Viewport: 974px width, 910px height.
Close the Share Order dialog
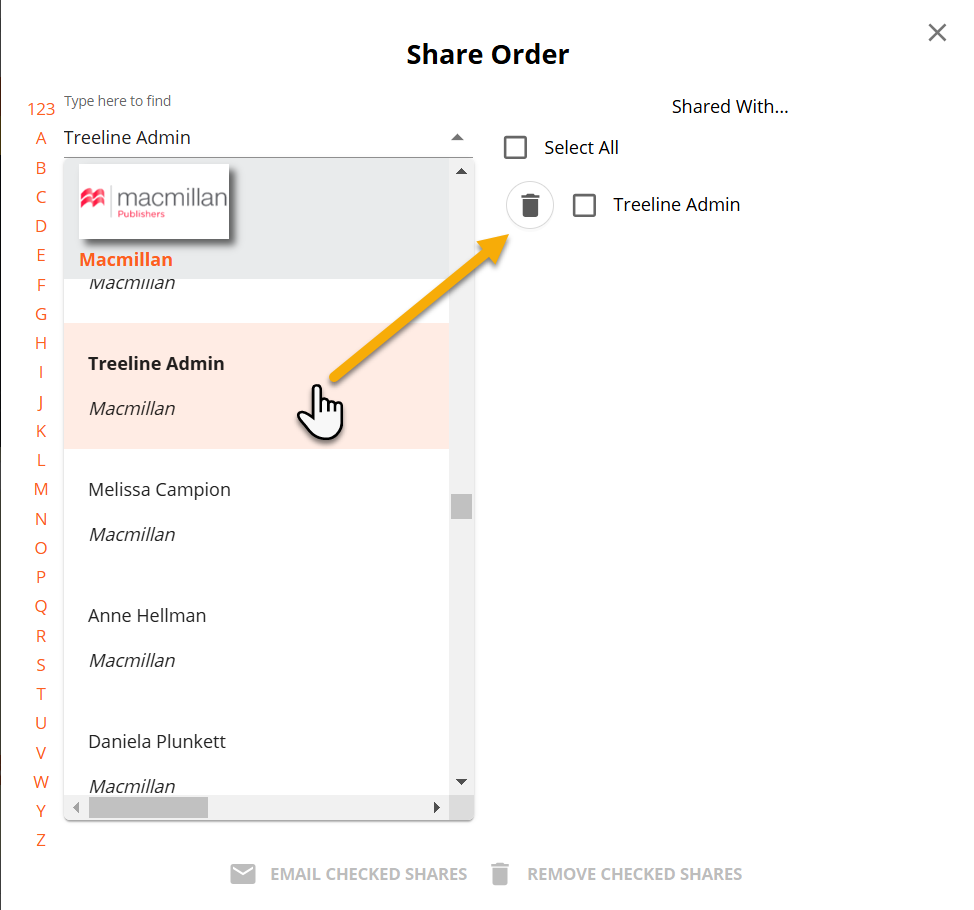coord(937,32)
